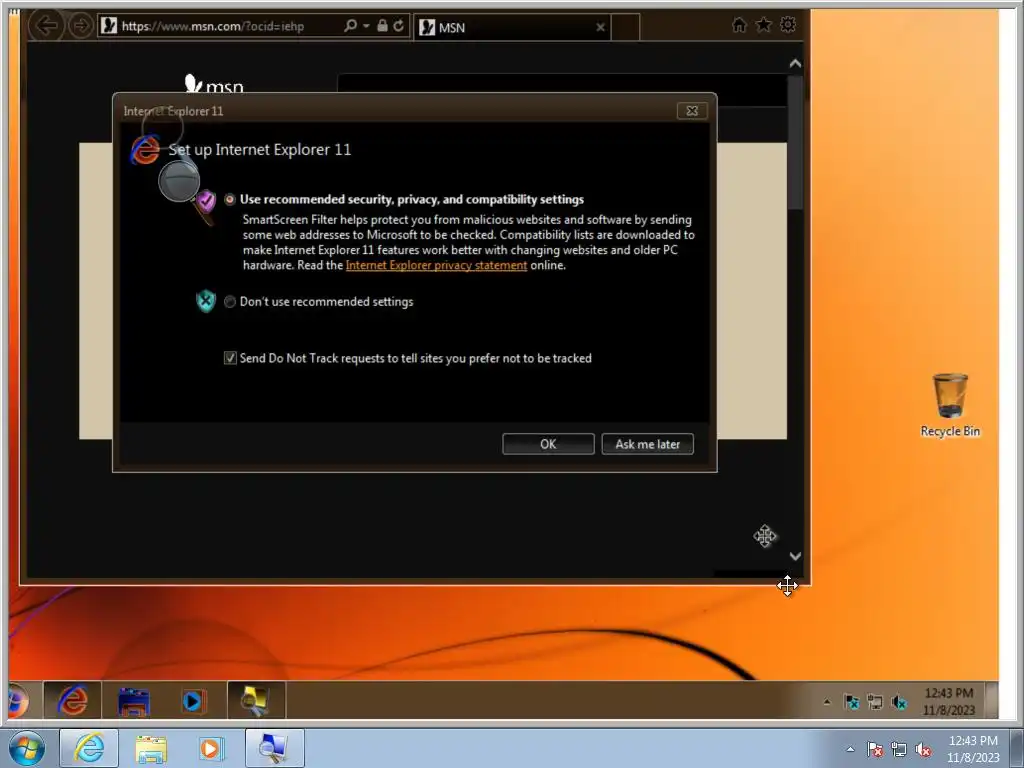Click the Ask me later button
This screenshot has height=768, width=1024.
[647, 444]
